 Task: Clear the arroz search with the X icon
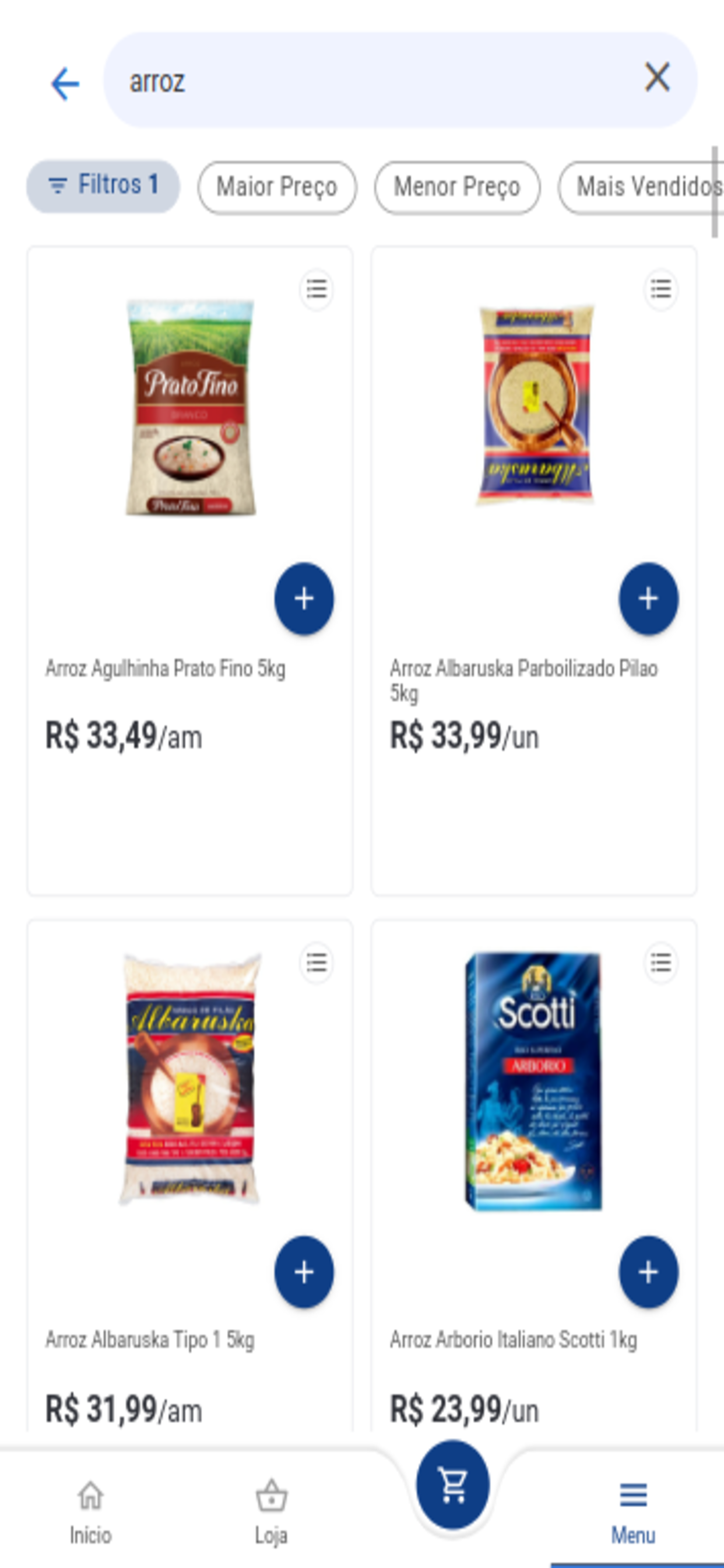(657, 78)
